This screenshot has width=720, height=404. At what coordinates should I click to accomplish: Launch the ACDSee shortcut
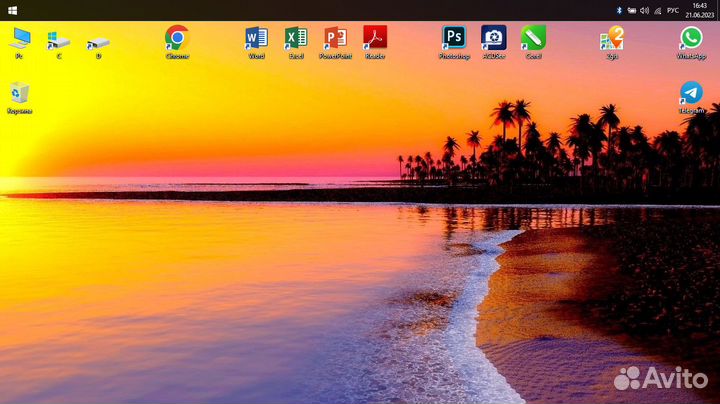pyautogui.click(x=494, y=42)
